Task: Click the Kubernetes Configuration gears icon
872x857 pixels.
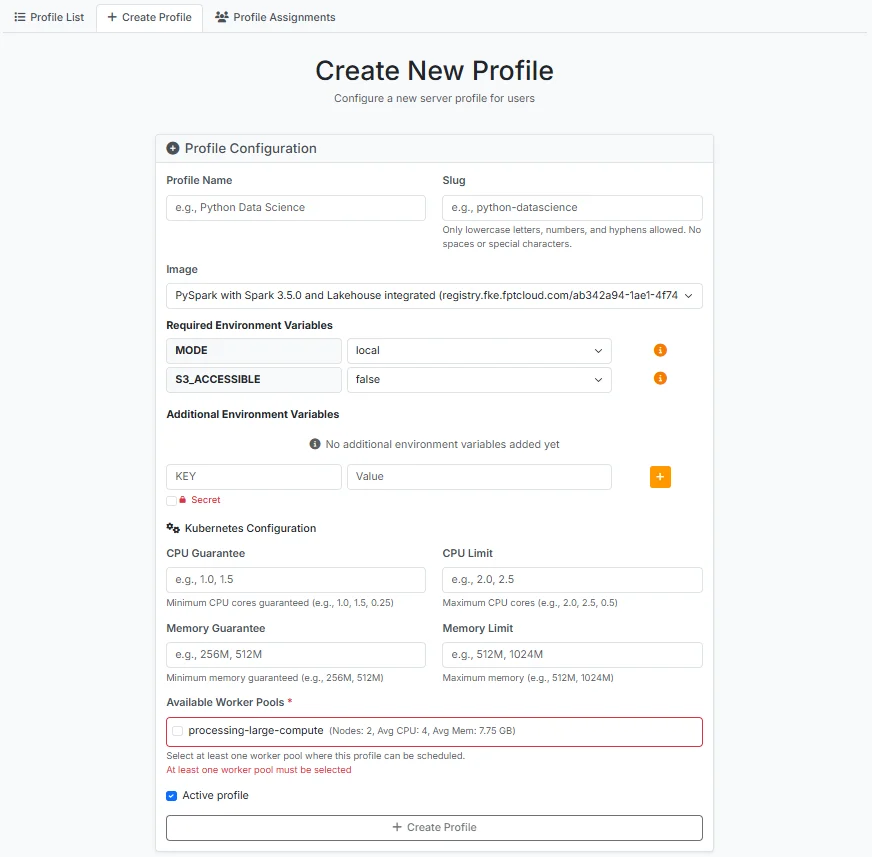Action: click(173, 528)
